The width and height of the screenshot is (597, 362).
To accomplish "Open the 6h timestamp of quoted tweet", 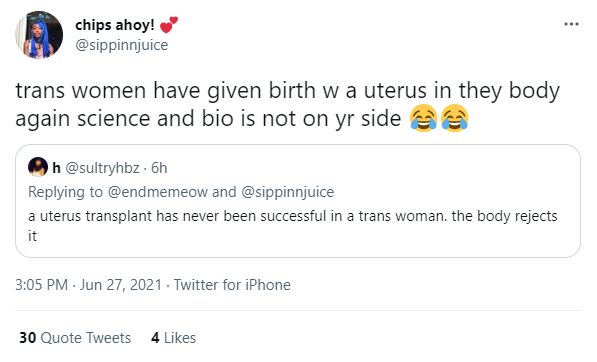I will tap(159, 168).
